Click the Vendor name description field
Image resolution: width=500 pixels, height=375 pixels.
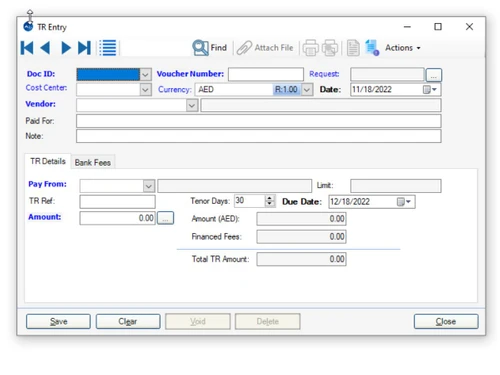tap(321, 106)
